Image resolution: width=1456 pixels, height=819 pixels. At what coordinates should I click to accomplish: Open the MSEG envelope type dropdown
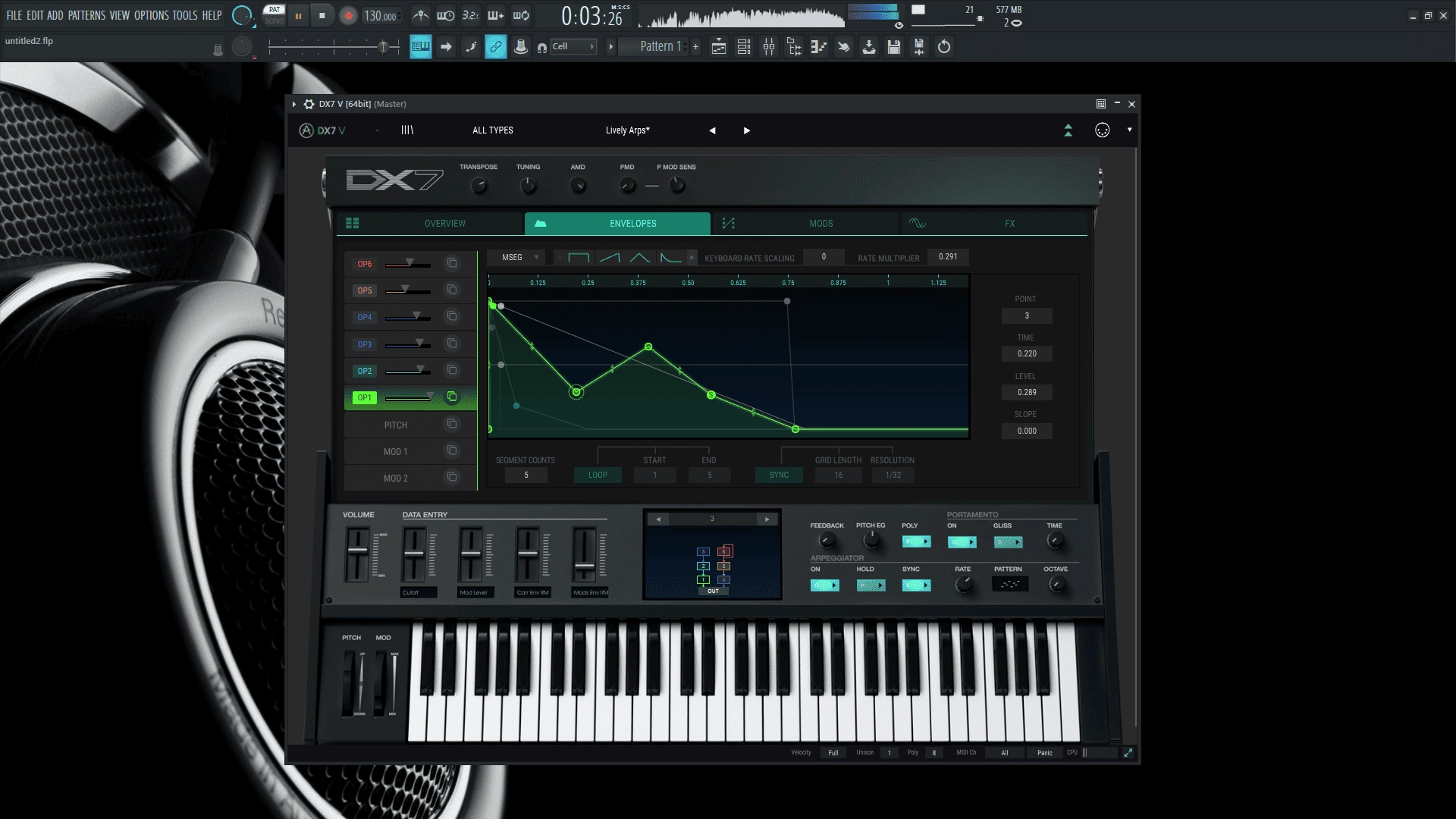(516, 258)
